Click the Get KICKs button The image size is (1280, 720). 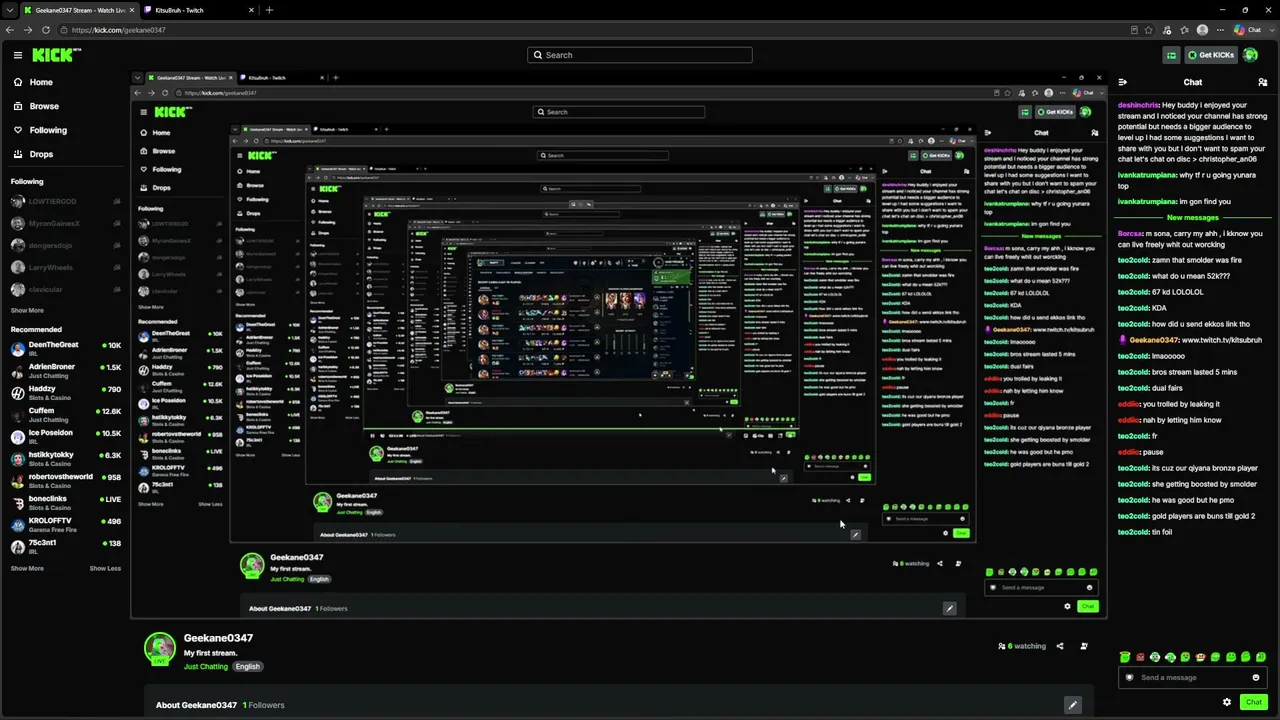1209,55
